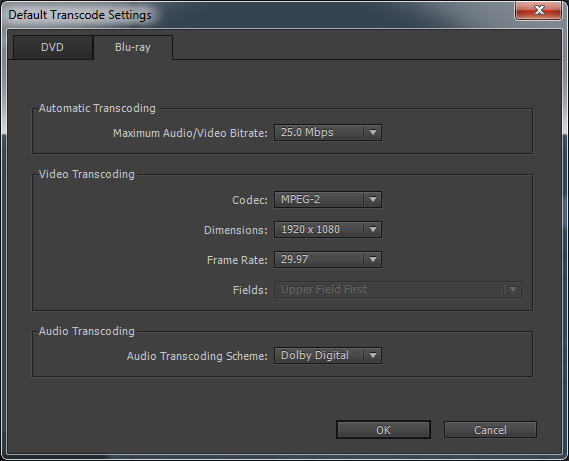
Task: Open the 29.97 Frame Rate combo box
Action: (328, 260)
